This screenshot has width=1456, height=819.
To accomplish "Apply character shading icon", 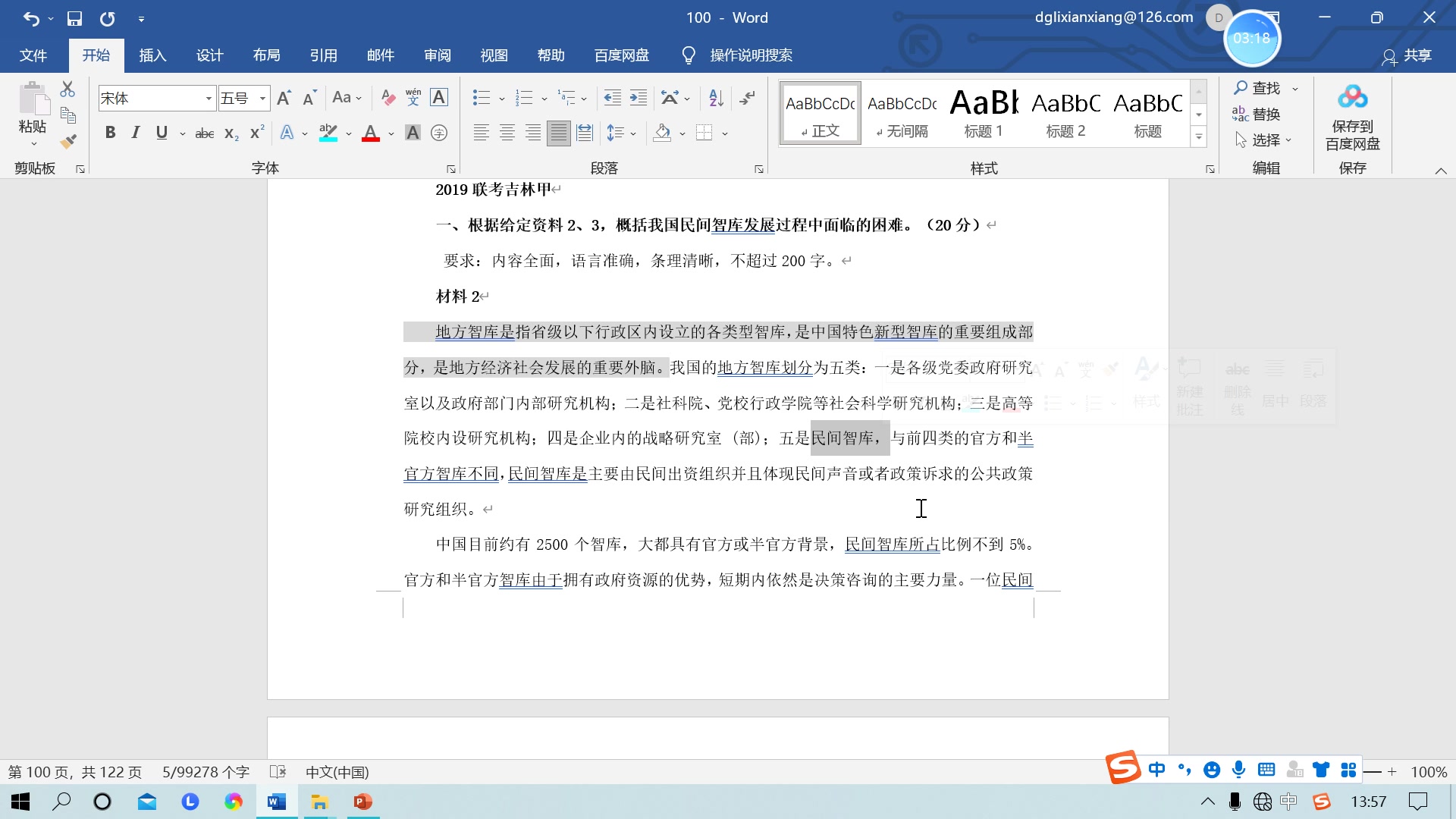I will click(413, 133).
